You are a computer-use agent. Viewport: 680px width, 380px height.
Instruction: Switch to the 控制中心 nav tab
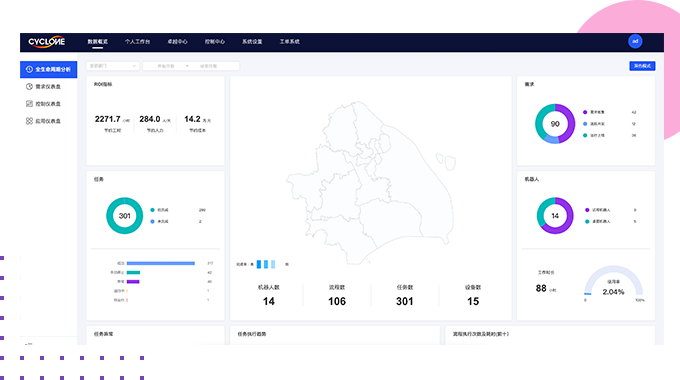pyautogui.click(x=215, y=42)
